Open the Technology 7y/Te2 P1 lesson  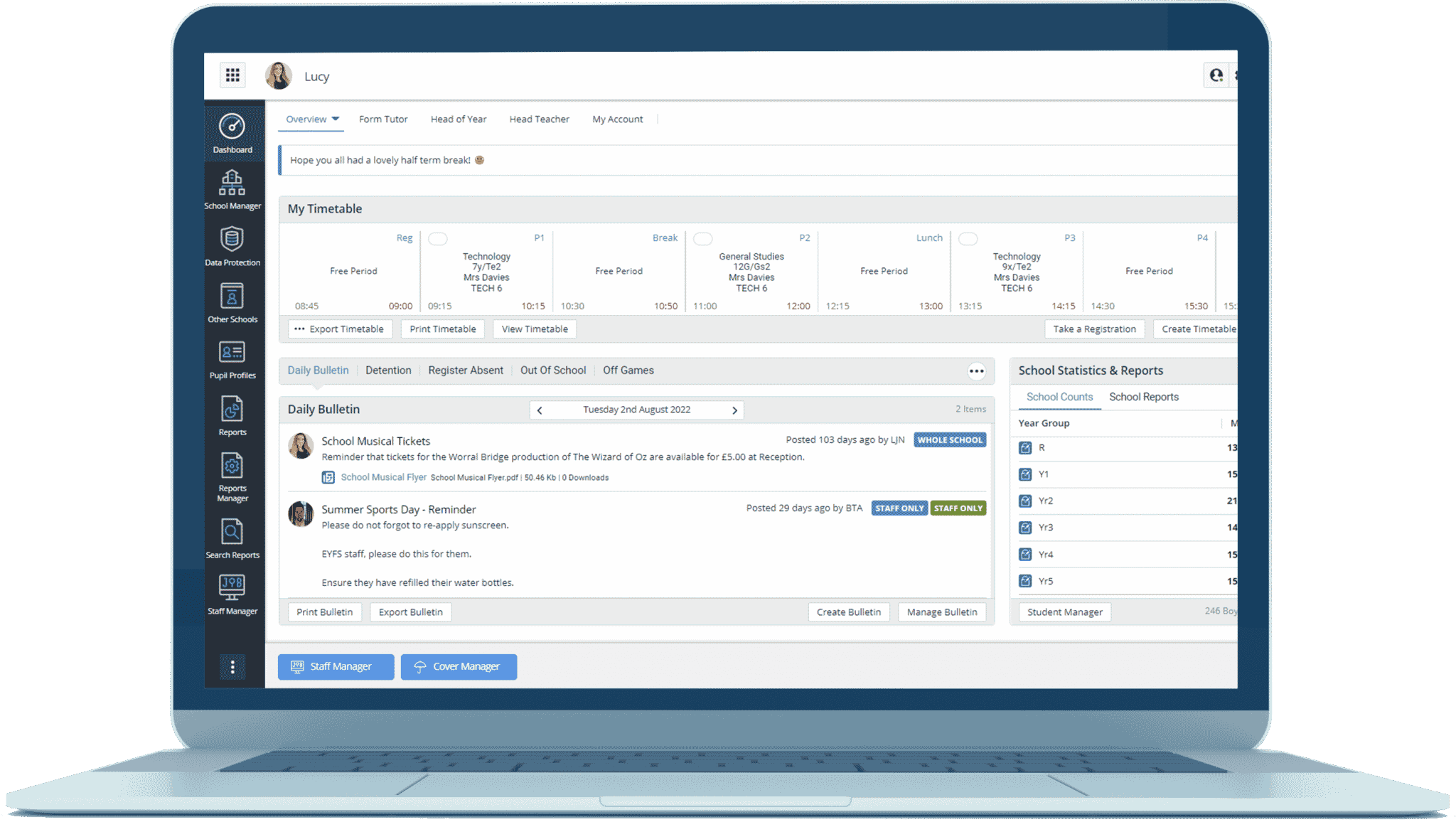(x=486, y=272)
